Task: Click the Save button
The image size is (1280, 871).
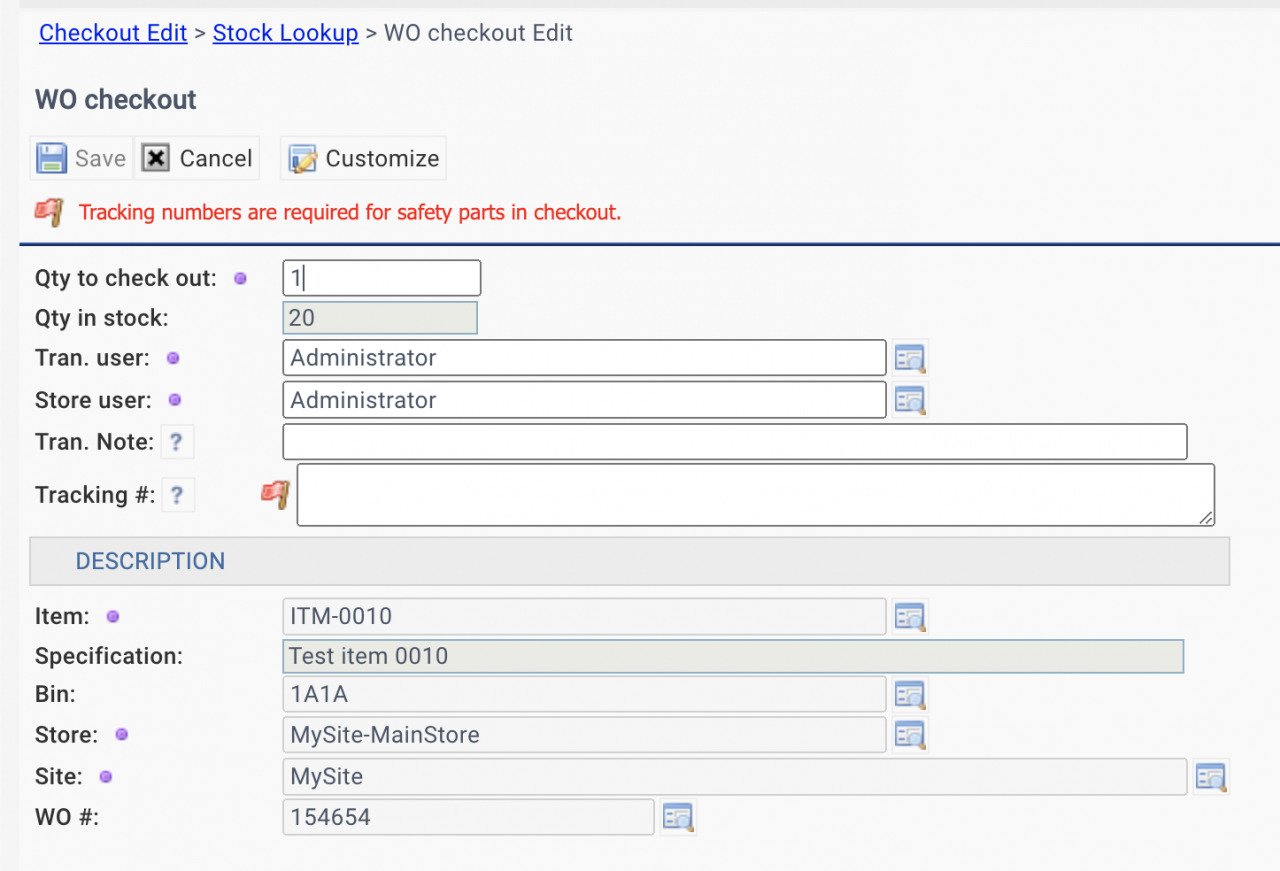Action: click(x=81, y=158)
